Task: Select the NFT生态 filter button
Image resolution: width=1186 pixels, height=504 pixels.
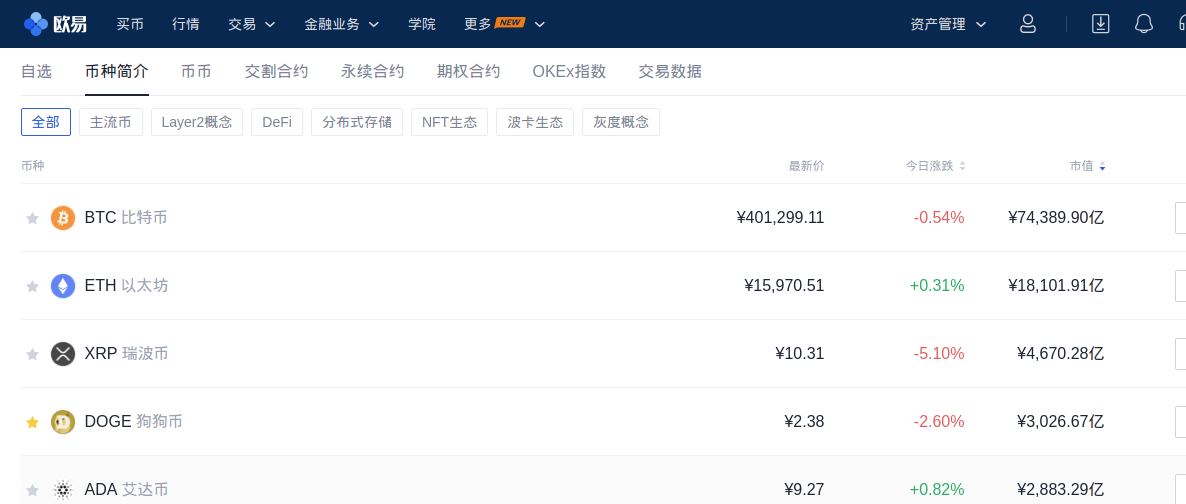Action: (449, 122)
